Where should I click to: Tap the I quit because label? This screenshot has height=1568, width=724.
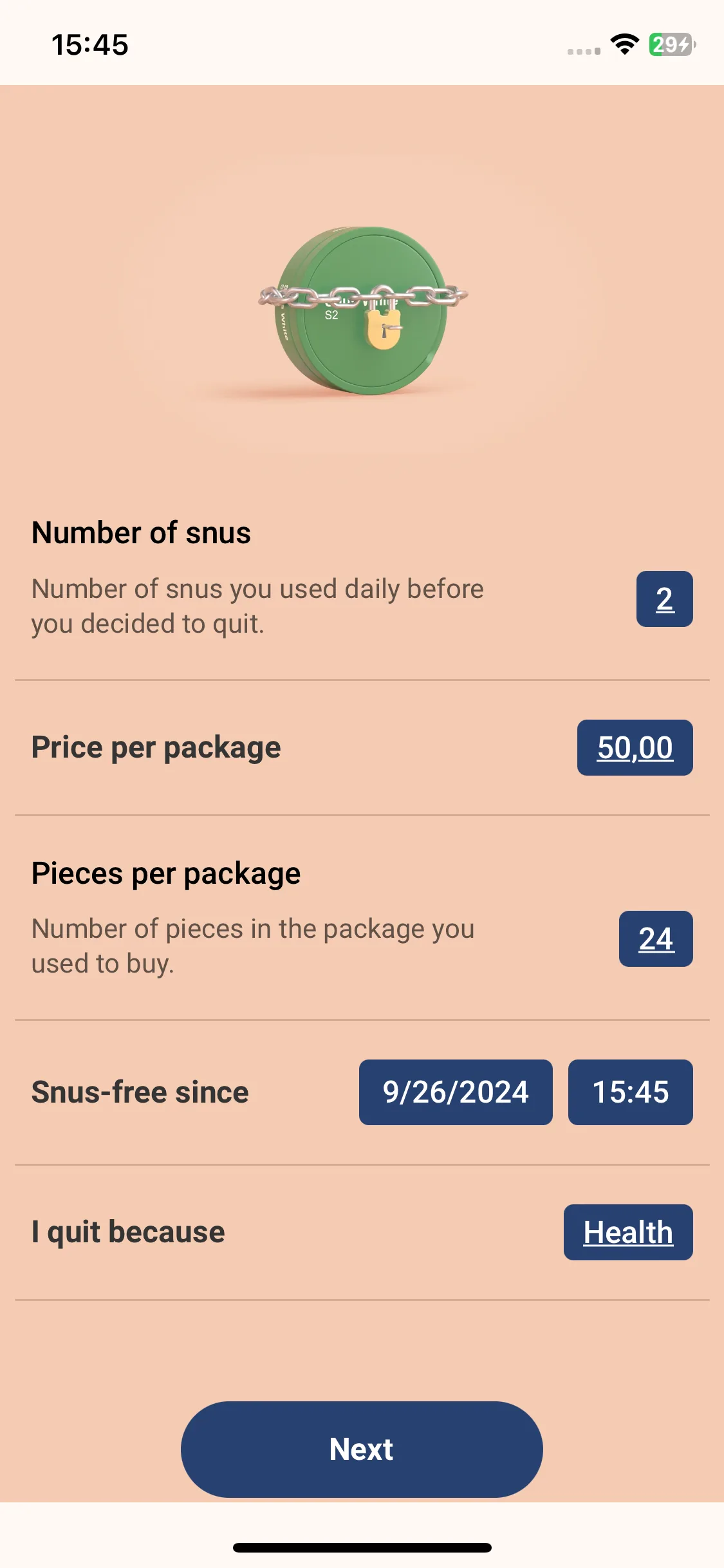pos(128,1232)
